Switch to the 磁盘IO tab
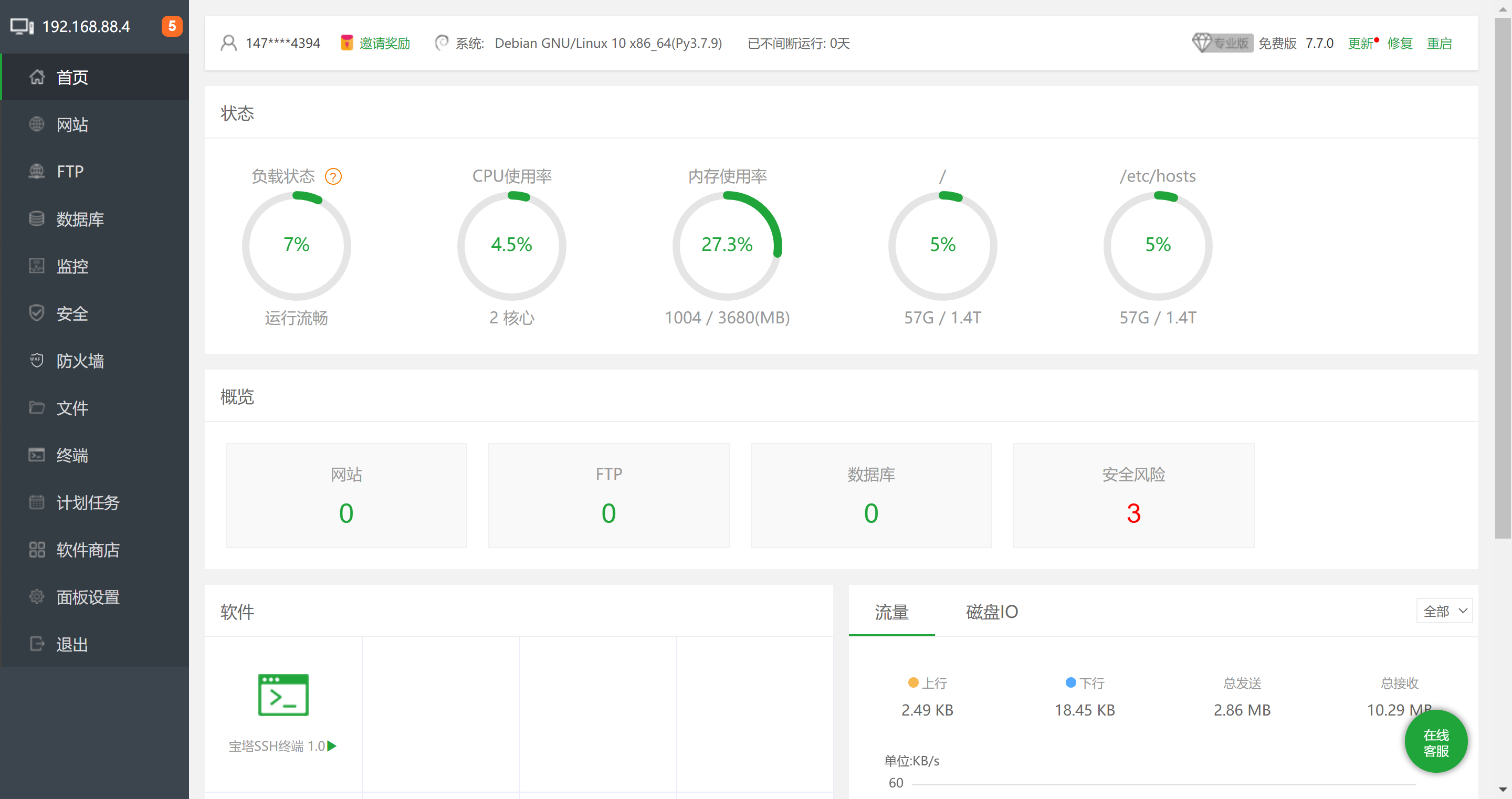The image size is (1512, 799). [992, 611]
